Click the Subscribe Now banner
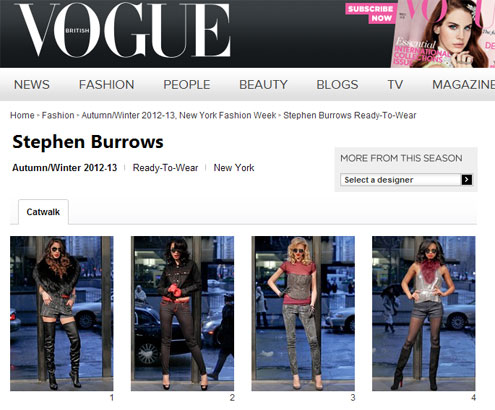 [x=370, y=14]
